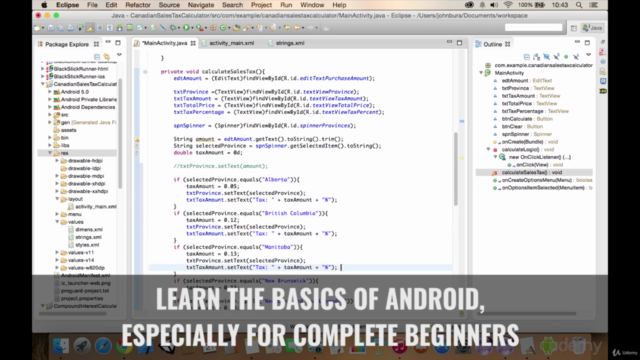Click the green Run button in toolbar
The width and height of the screenshot is (640, 360).
coord(186,28)
